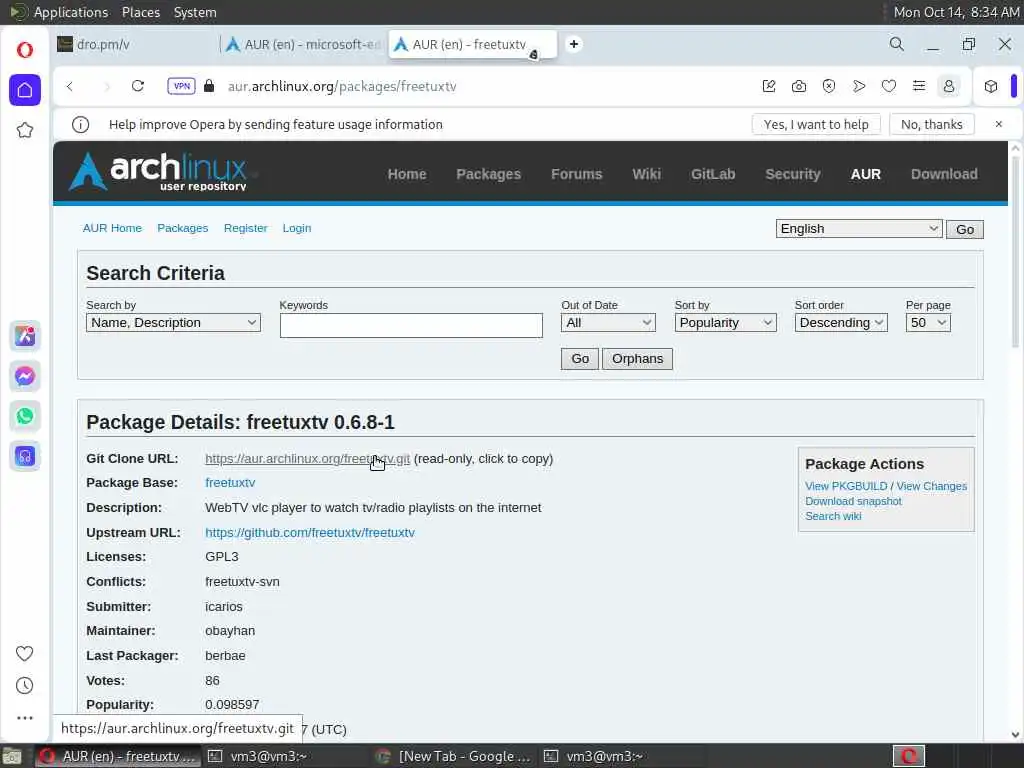Open the Register link
This screenshot has height=768, width=1024.
click(246, 228)
